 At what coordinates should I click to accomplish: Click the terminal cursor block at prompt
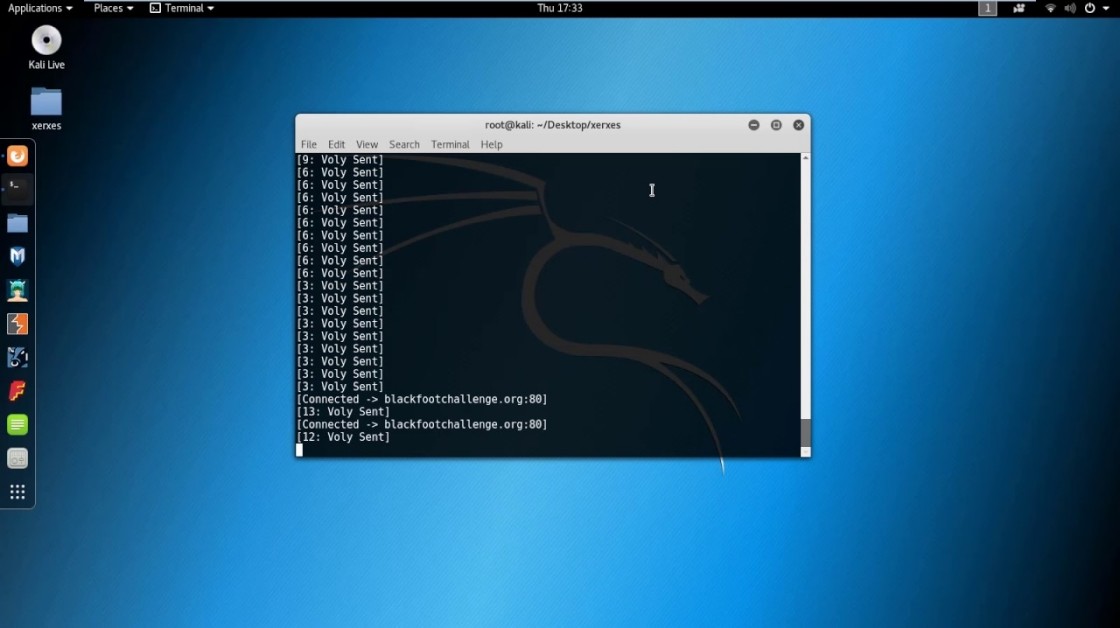(x=299, y=449)
